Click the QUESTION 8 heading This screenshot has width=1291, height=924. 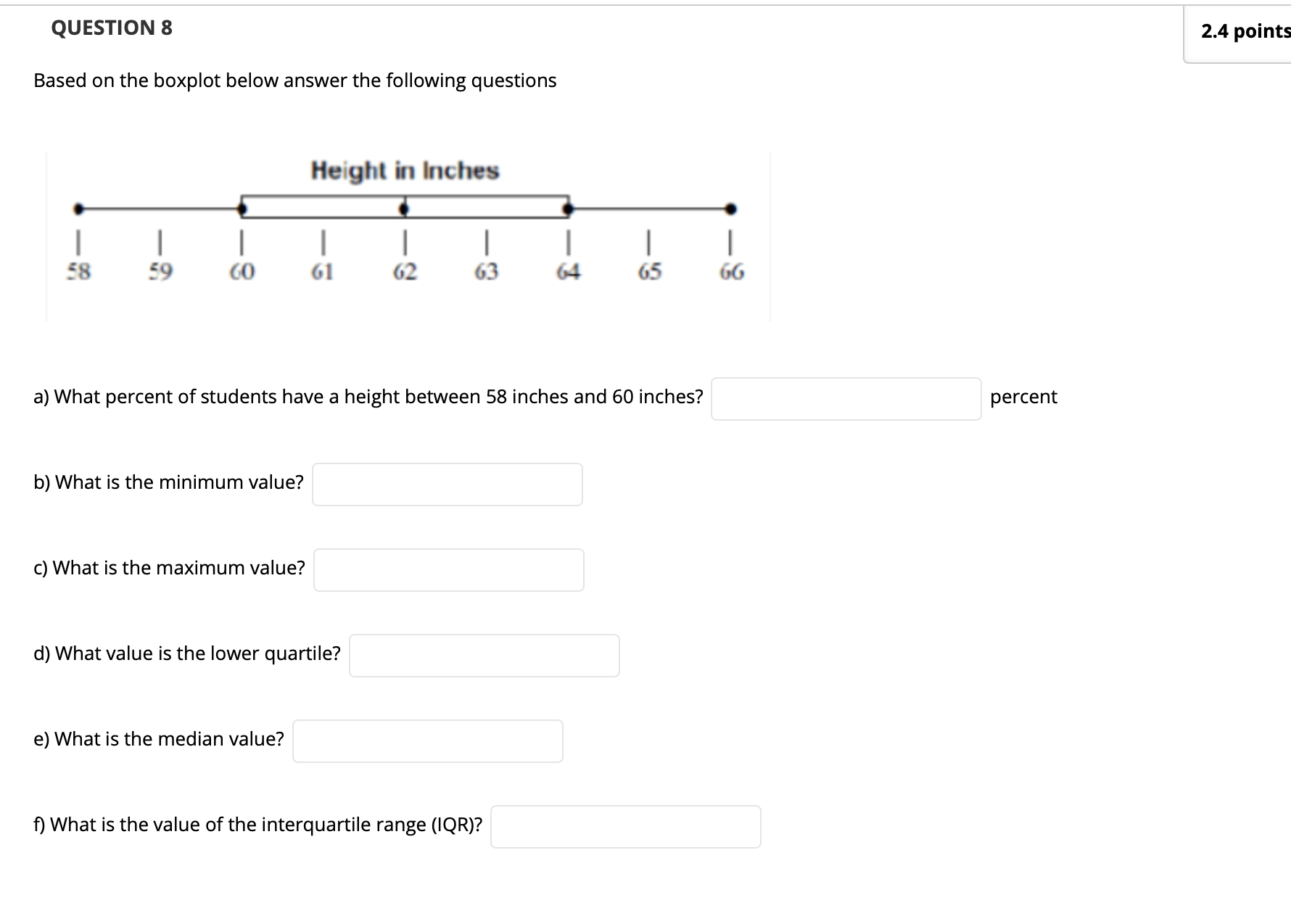click(112, 28)
